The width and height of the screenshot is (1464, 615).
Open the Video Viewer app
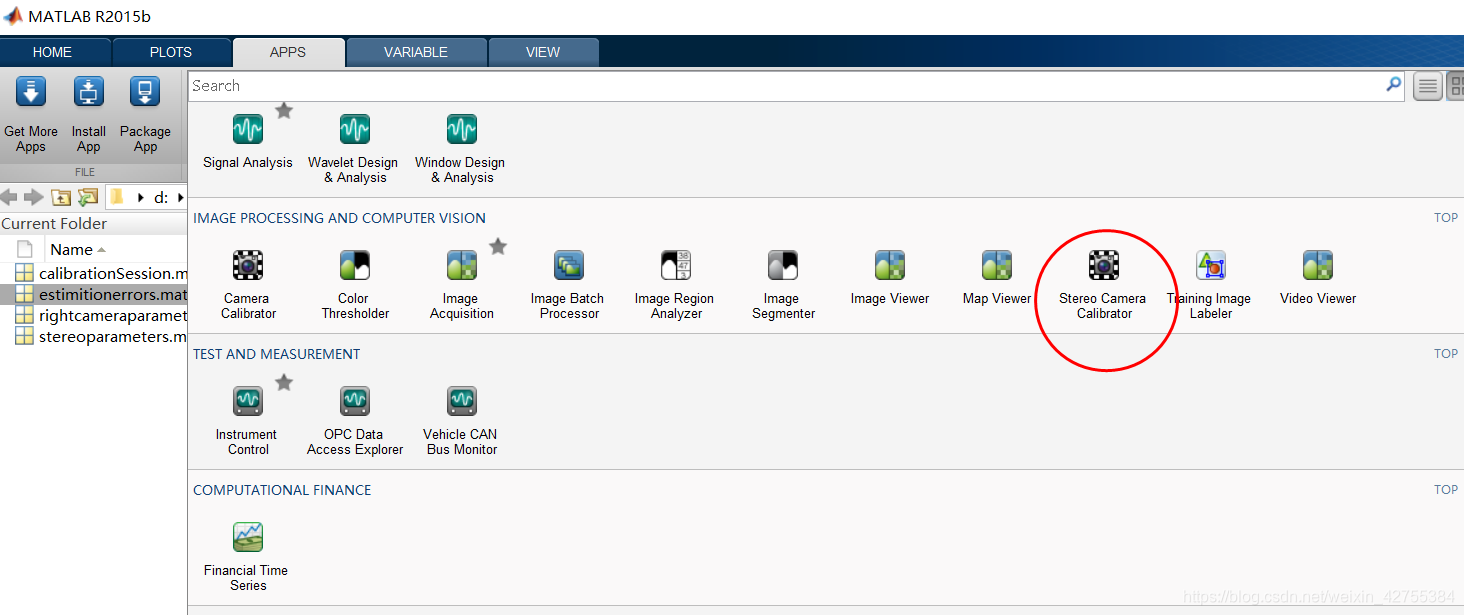coord(1317,277)
